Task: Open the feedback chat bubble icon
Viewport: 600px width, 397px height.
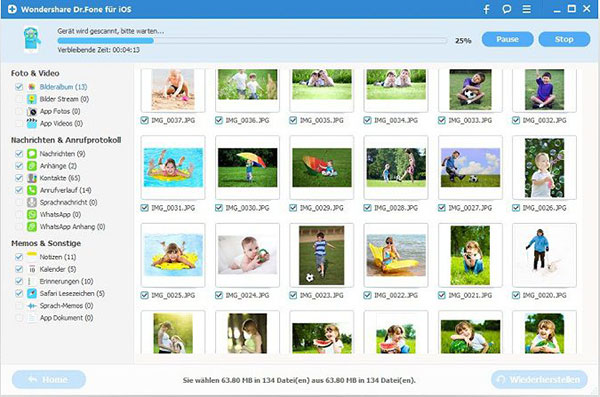Action: coord(507,9)
